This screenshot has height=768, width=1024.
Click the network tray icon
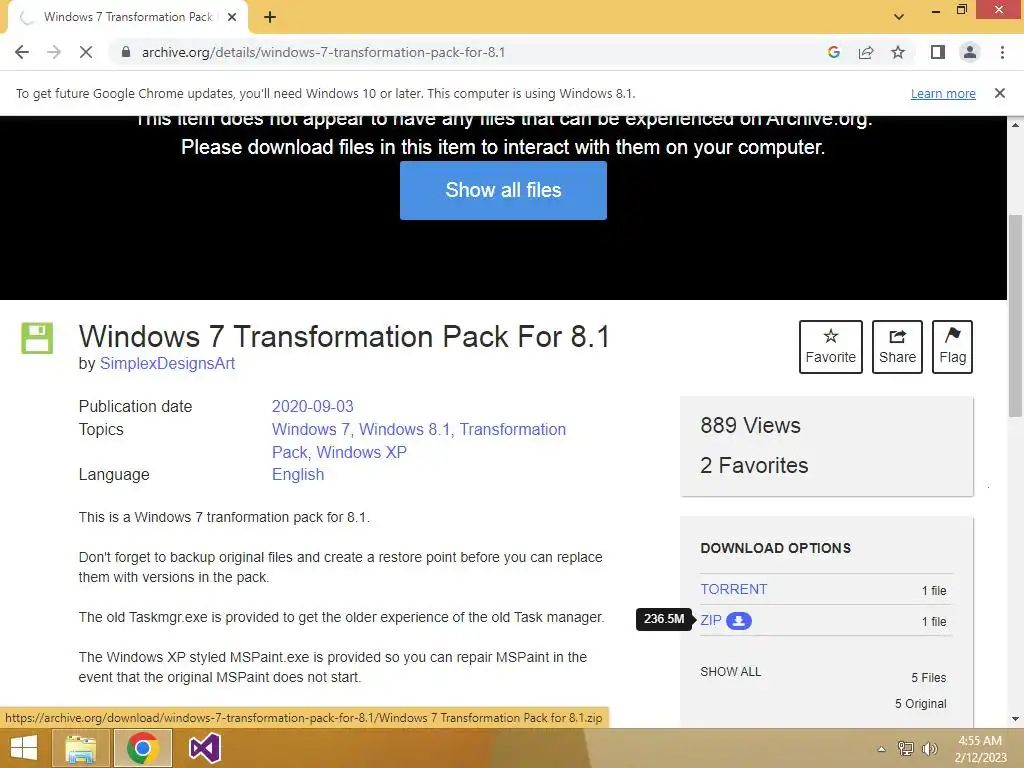906,748
